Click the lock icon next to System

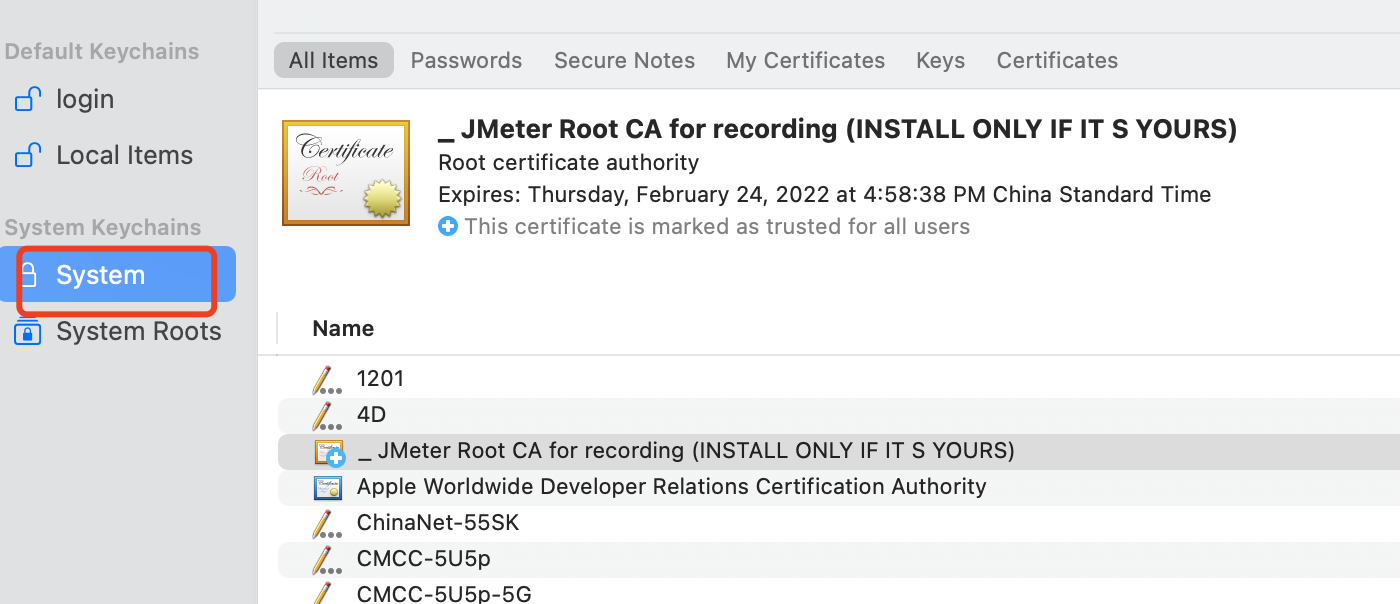30,275
